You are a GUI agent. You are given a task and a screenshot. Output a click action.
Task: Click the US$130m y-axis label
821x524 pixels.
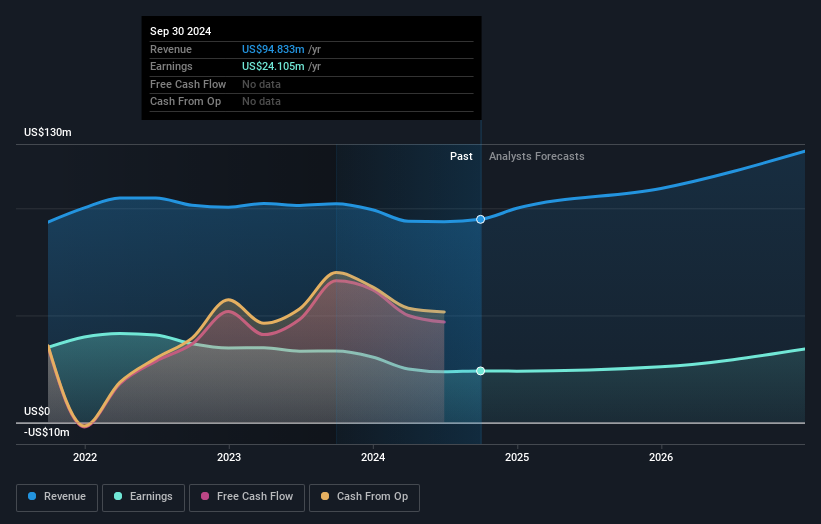[x=48, y=132]
